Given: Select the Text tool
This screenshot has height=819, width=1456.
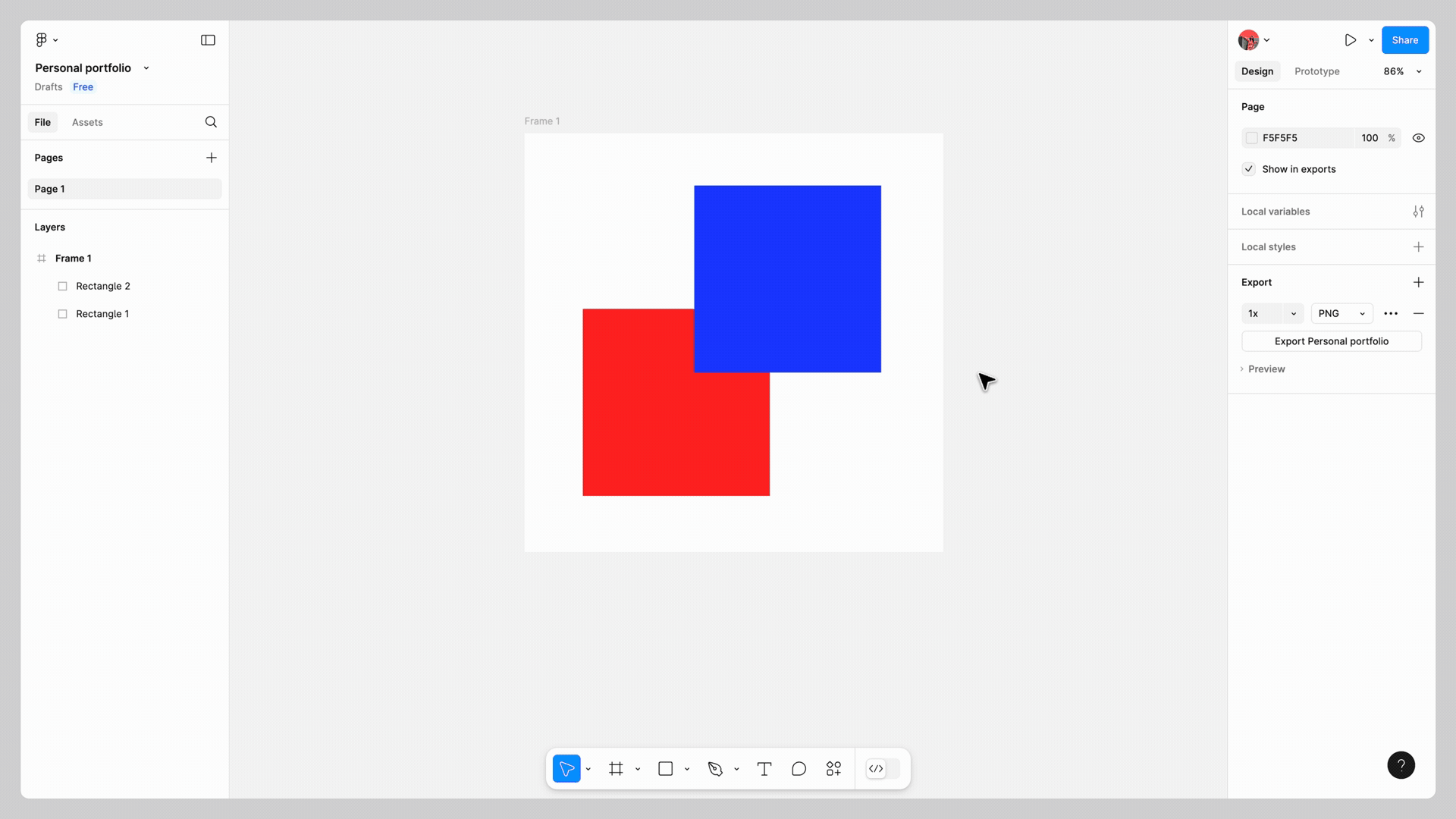Looking at the screenshot, I should click(x=764, y=769).
